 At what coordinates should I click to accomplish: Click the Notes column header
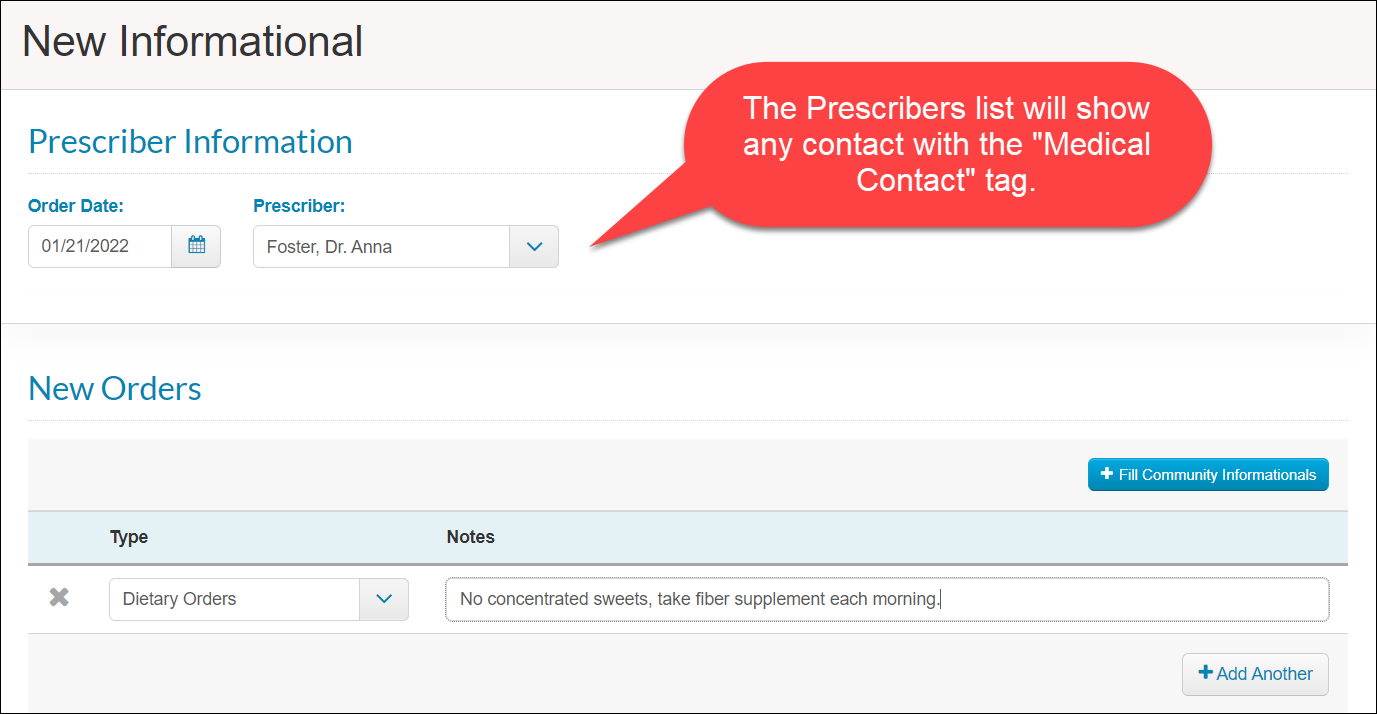(470, 537)
